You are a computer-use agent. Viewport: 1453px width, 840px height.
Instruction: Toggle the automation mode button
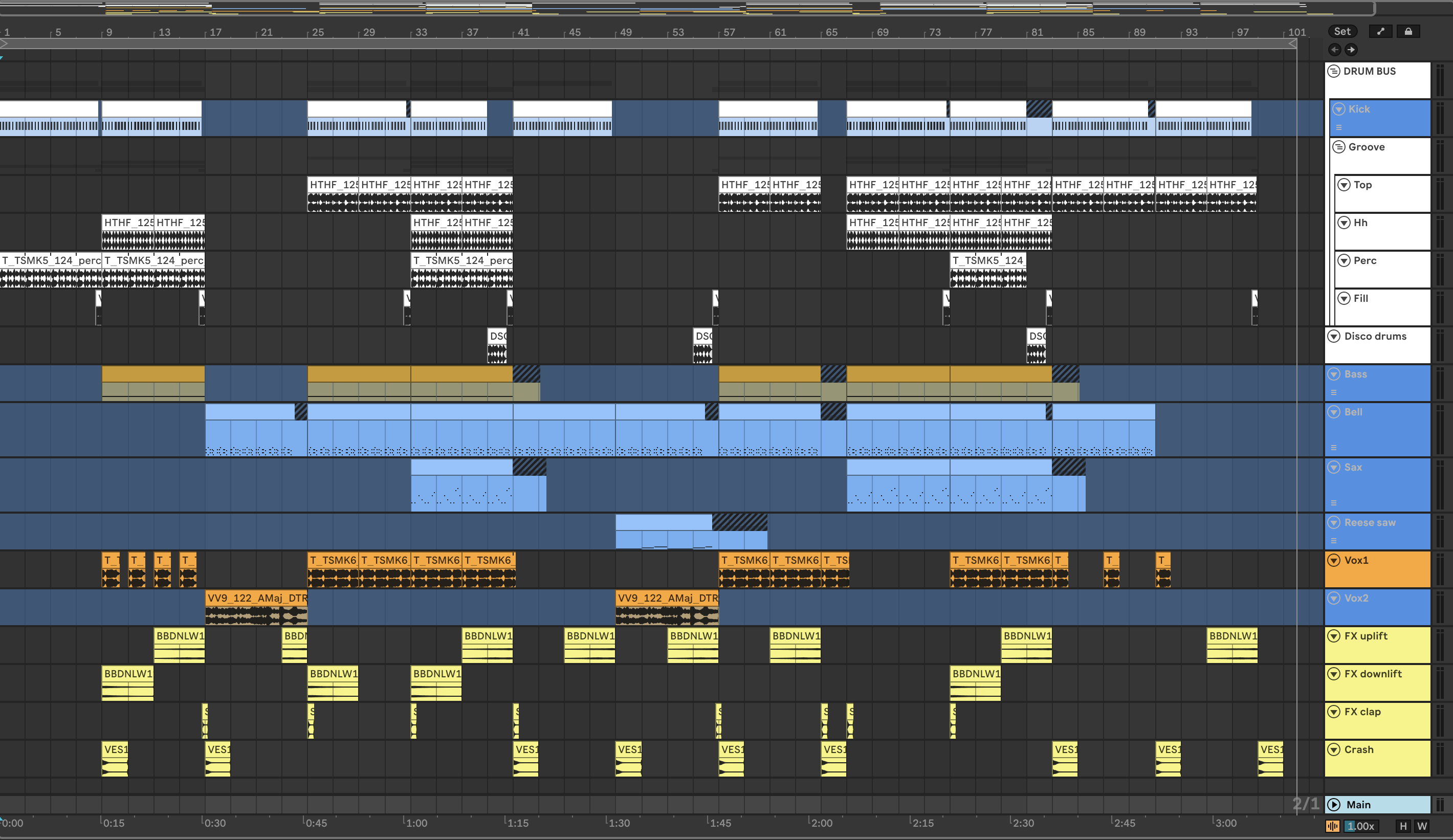[1380, 32]
